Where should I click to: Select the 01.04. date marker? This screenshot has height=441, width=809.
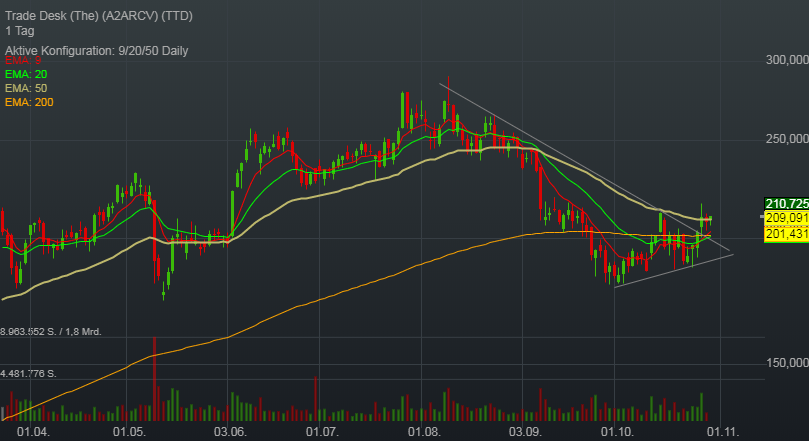tap(34, 432)
